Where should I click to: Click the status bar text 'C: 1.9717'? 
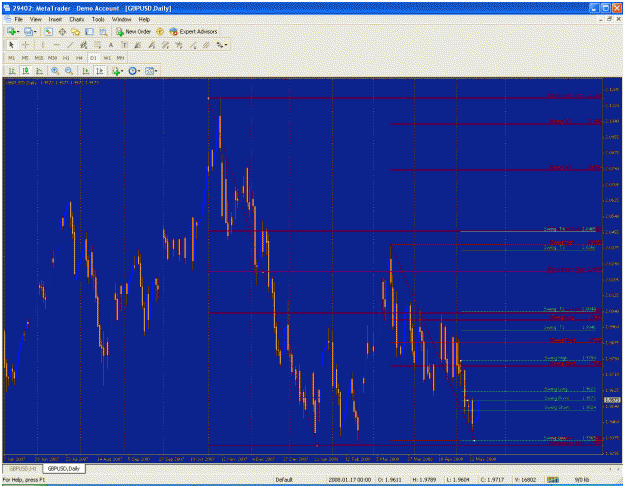(494, 480)
